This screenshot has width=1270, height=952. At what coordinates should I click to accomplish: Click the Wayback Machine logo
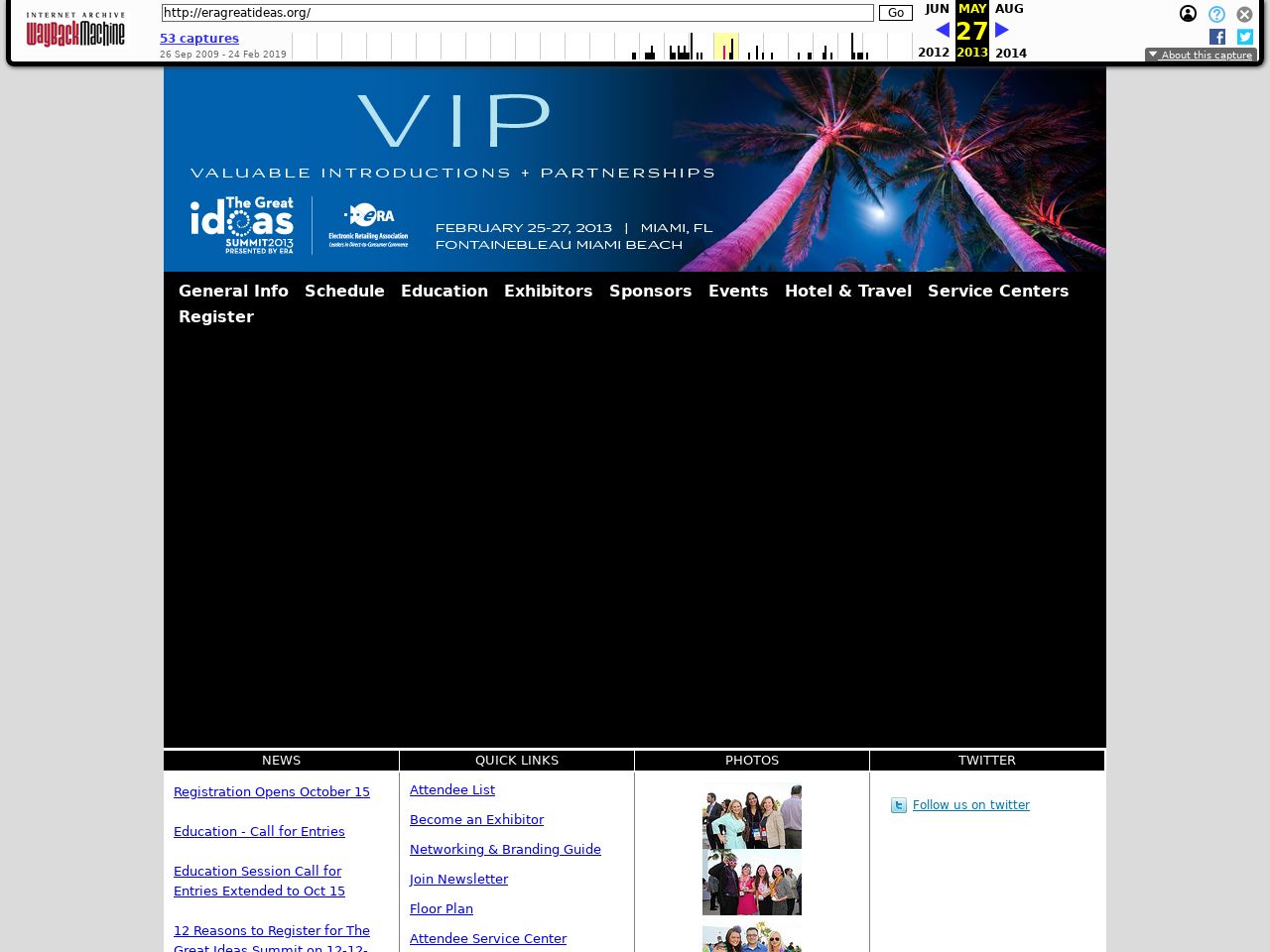pos(75,31)
